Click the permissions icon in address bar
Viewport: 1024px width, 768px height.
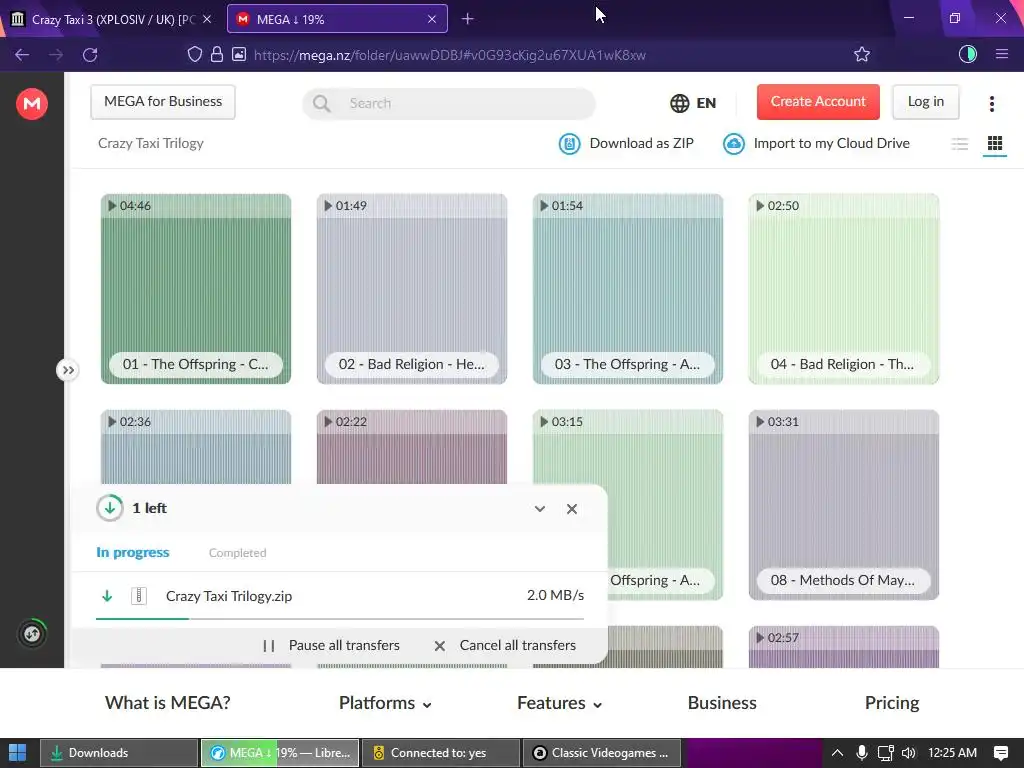[239, 54]
